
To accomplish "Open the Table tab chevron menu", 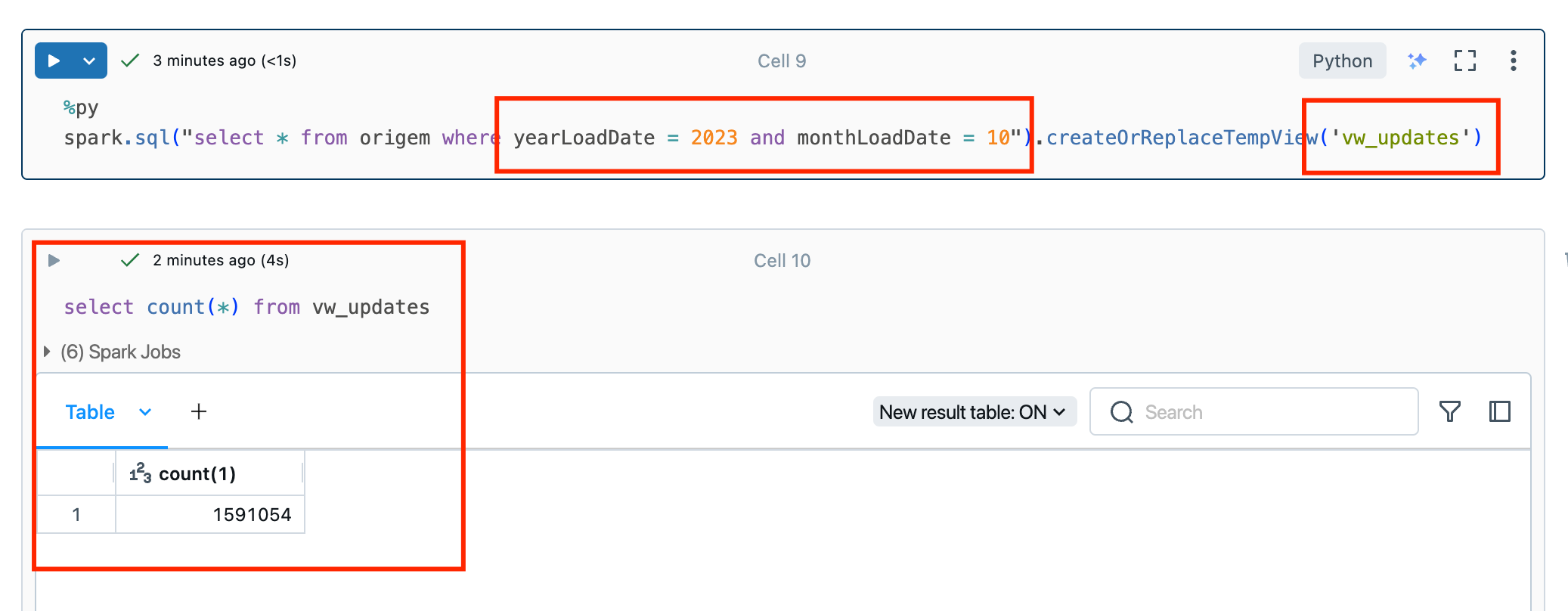I will pos(145,412).
